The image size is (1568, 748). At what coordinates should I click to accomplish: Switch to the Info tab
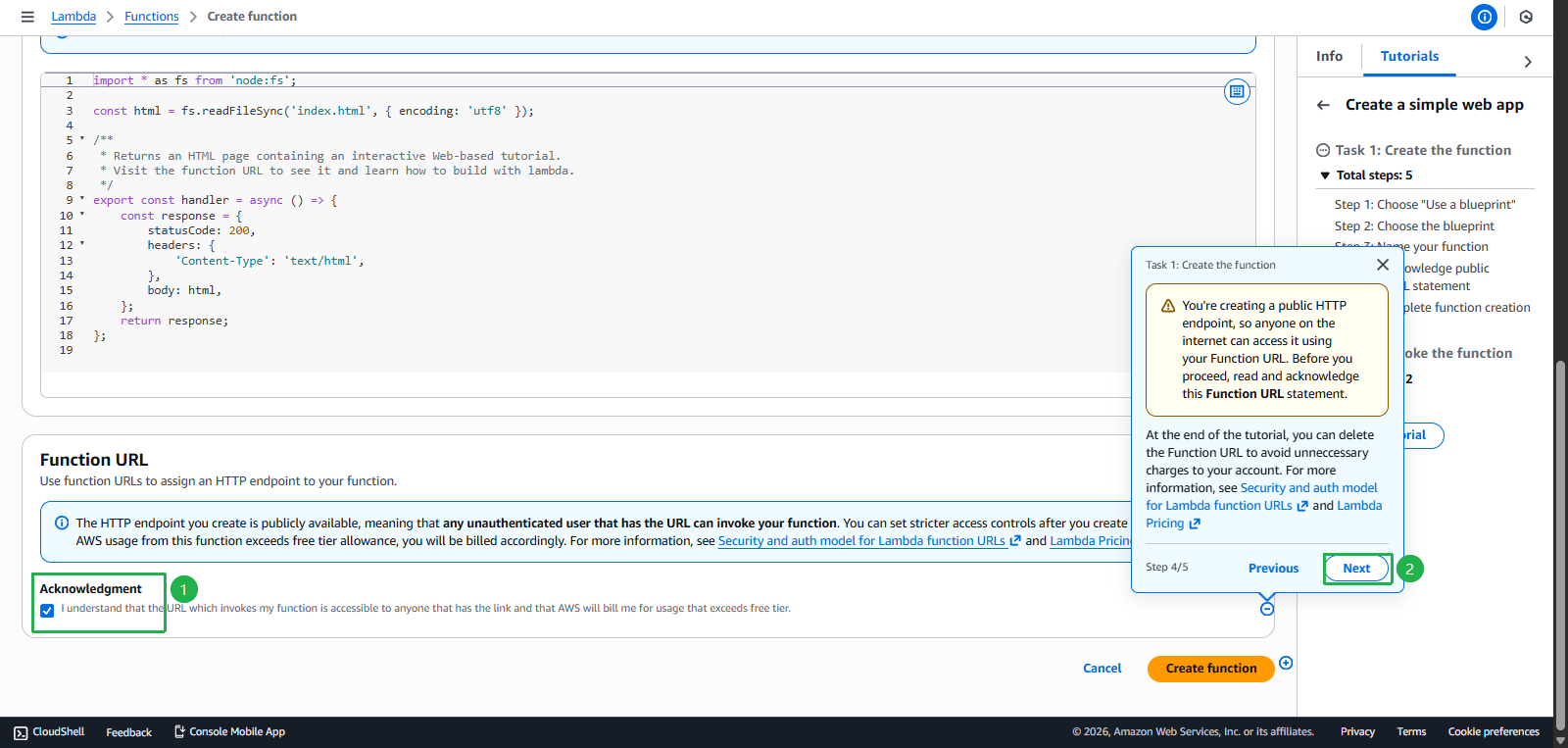1329,57
